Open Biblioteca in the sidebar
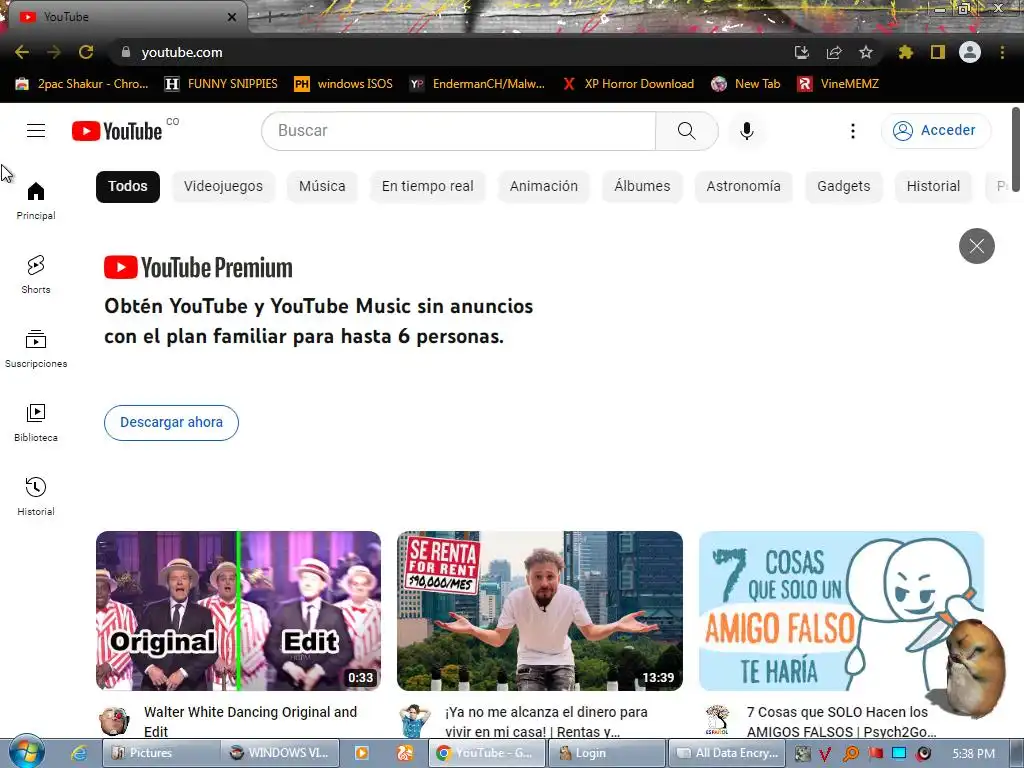Screen dimensions: 1024x768 36,423
